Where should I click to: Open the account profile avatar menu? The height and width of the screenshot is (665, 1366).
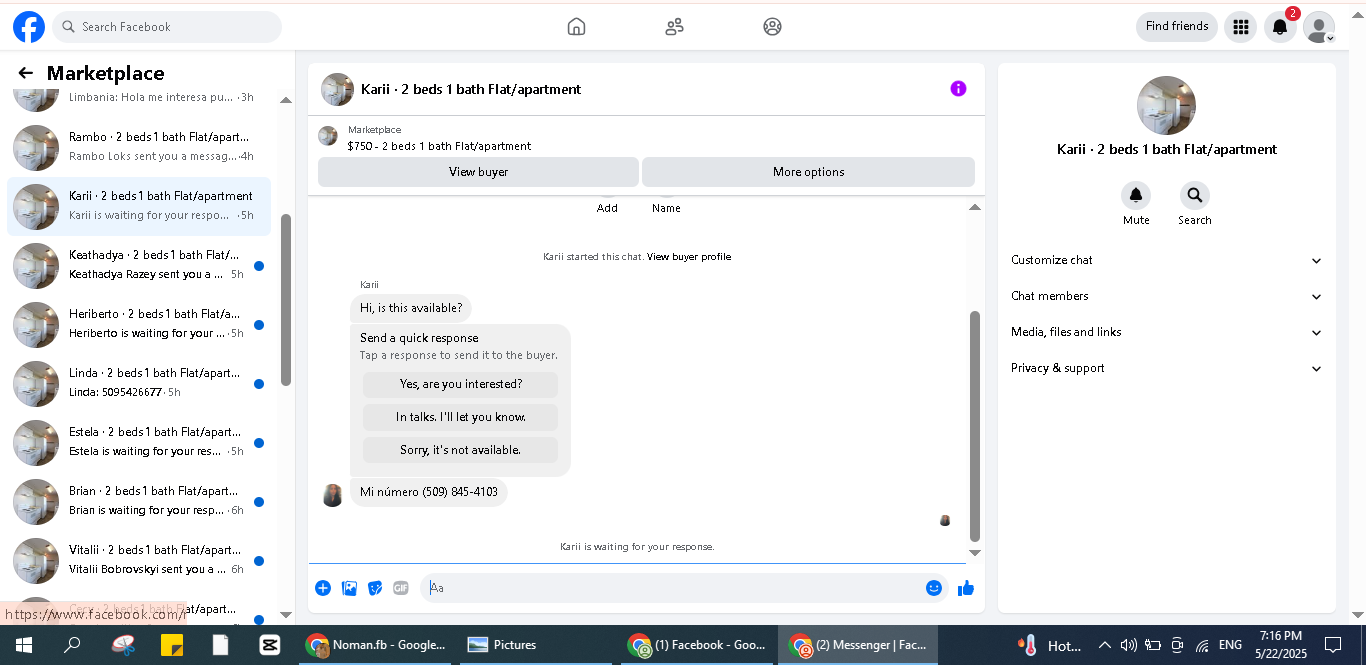pyautogui.click(x=1319, y=27)
